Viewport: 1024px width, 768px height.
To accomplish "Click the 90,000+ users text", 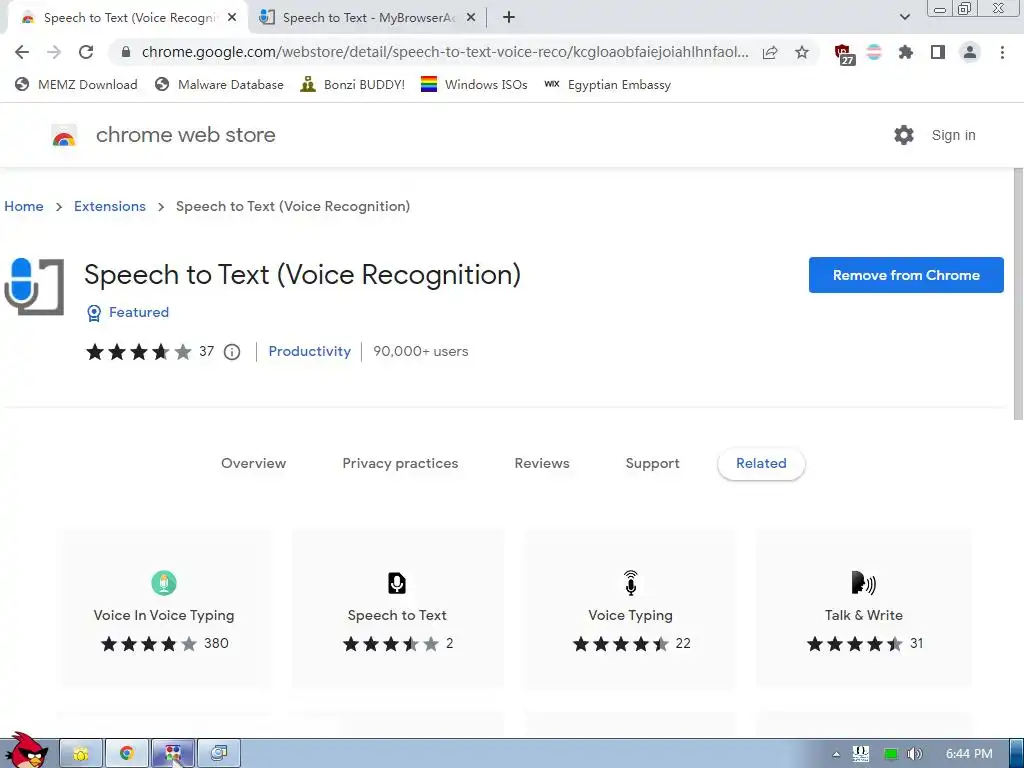I will click(x=421, y=351).
